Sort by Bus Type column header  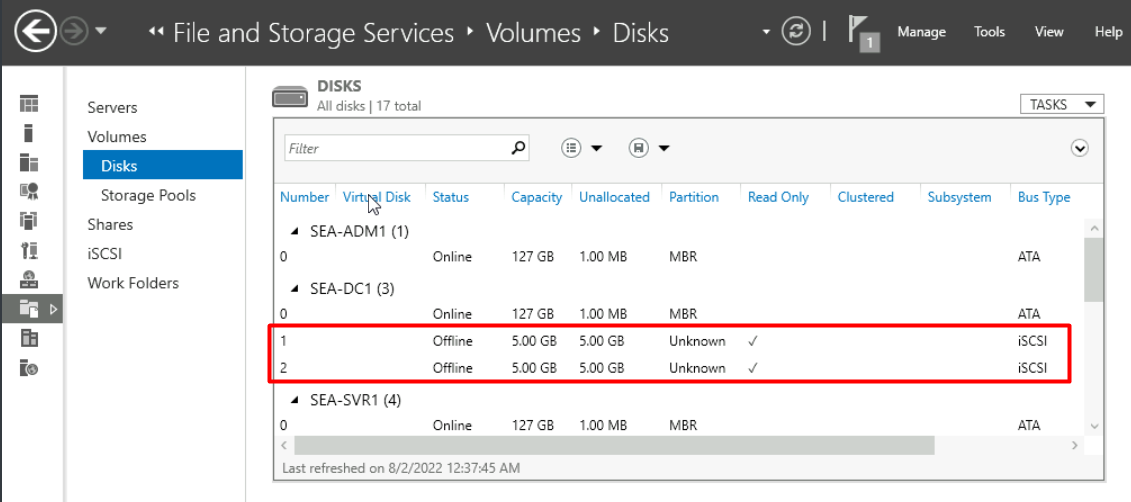point(1044,197)
